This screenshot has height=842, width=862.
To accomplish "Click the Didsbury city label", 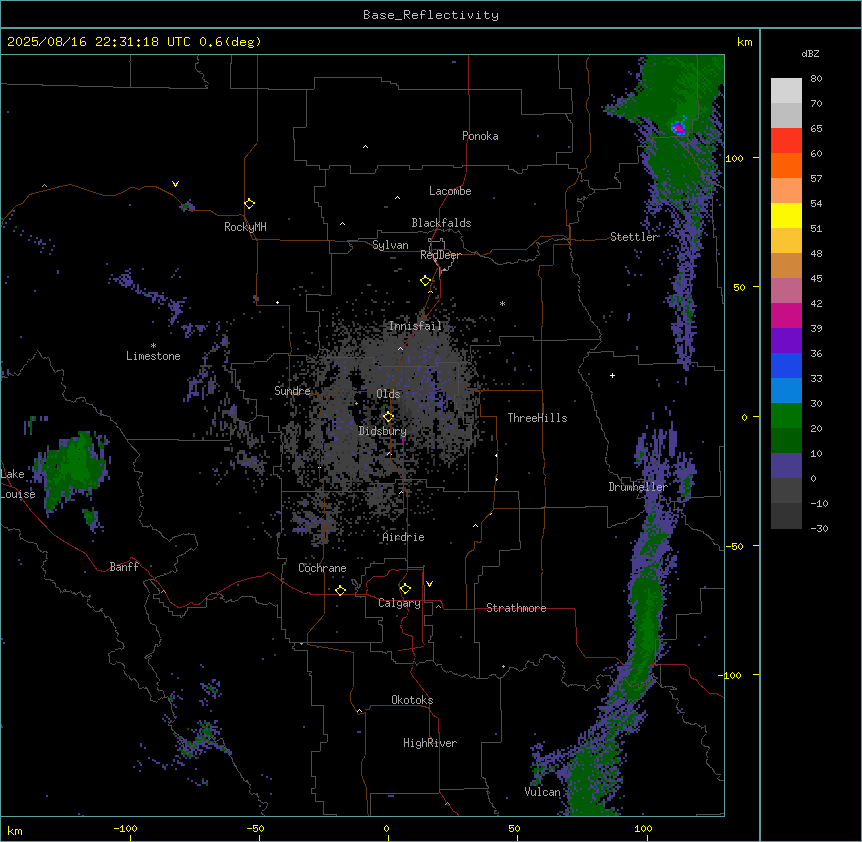I will [383, 431].
